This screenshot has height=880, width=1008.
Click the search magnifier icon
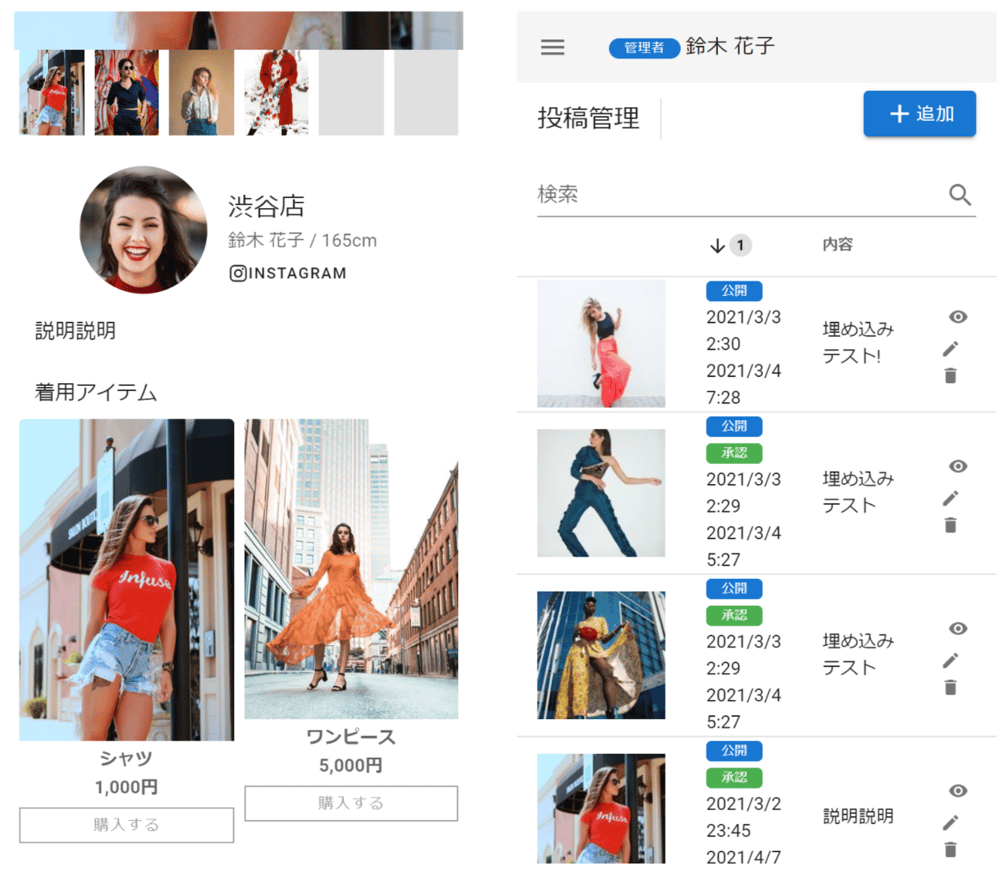[x=960, y=195]
